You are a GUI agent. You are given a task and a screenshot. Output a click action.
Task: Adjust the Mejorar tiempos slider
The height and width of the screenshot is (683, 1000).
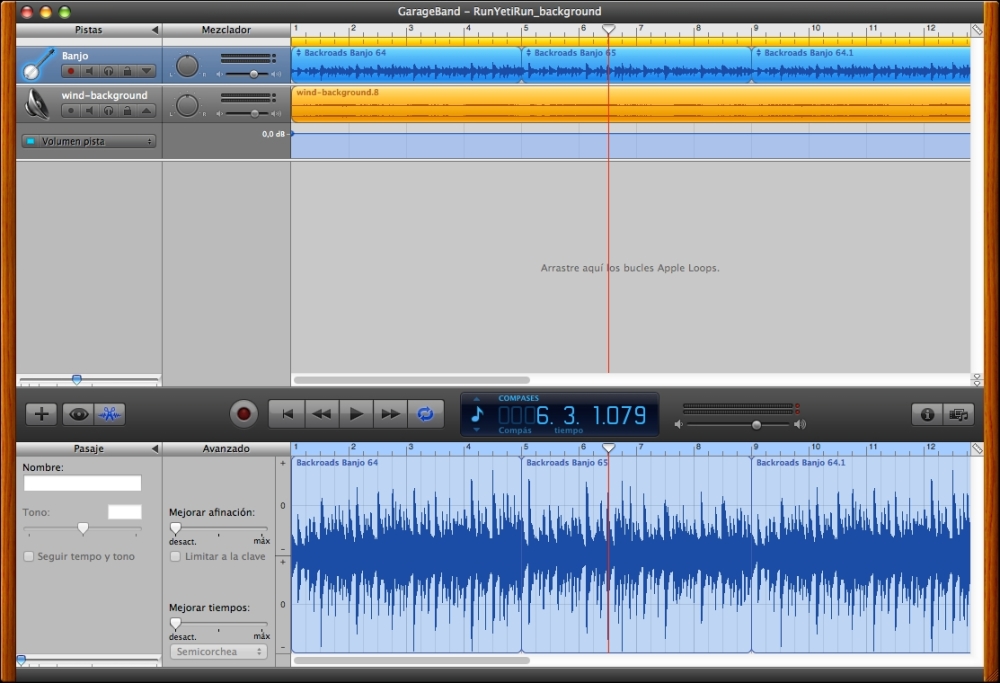pos(175,623)
